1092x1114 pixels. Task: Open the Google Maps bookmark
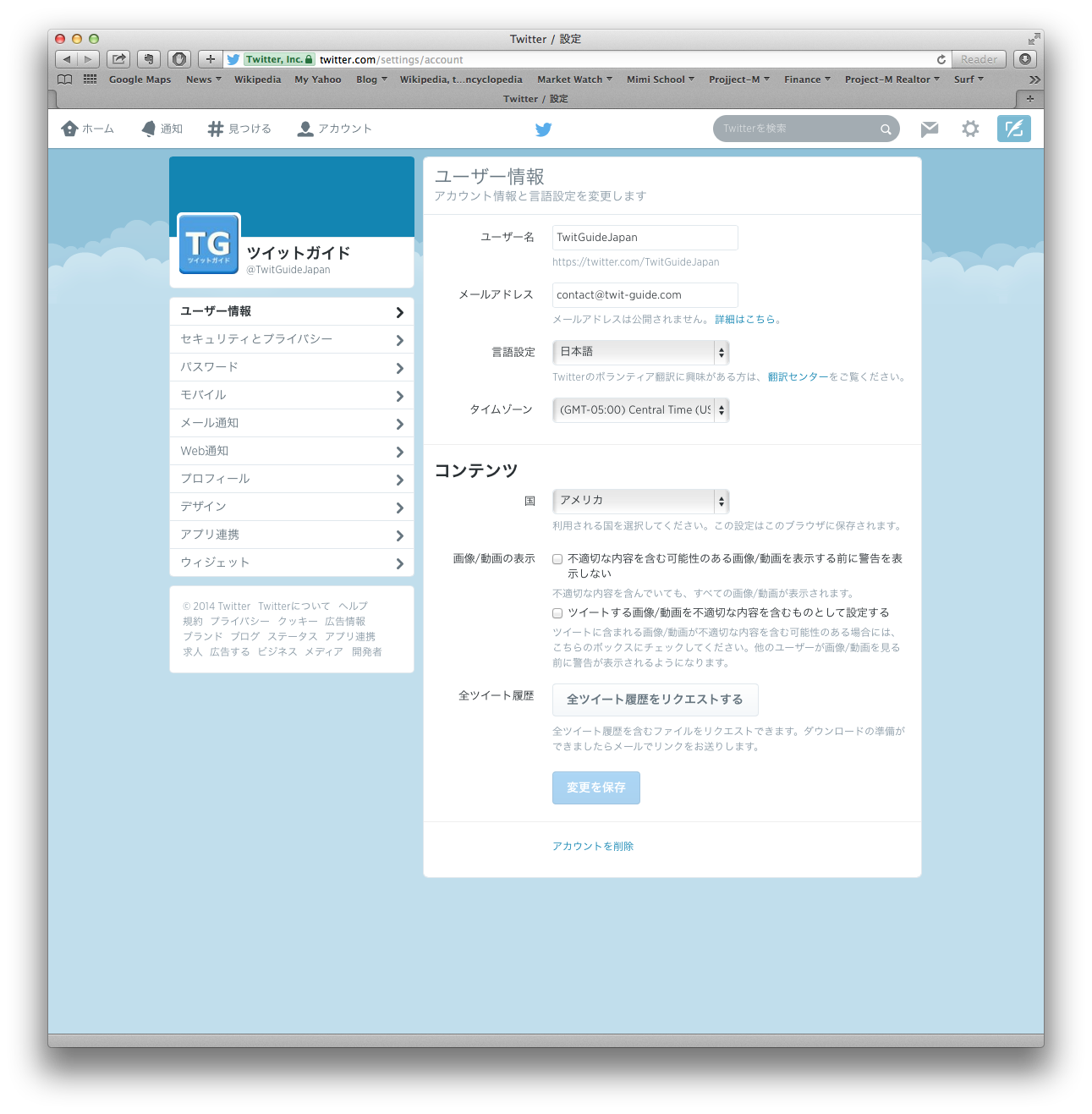[140, 80]
